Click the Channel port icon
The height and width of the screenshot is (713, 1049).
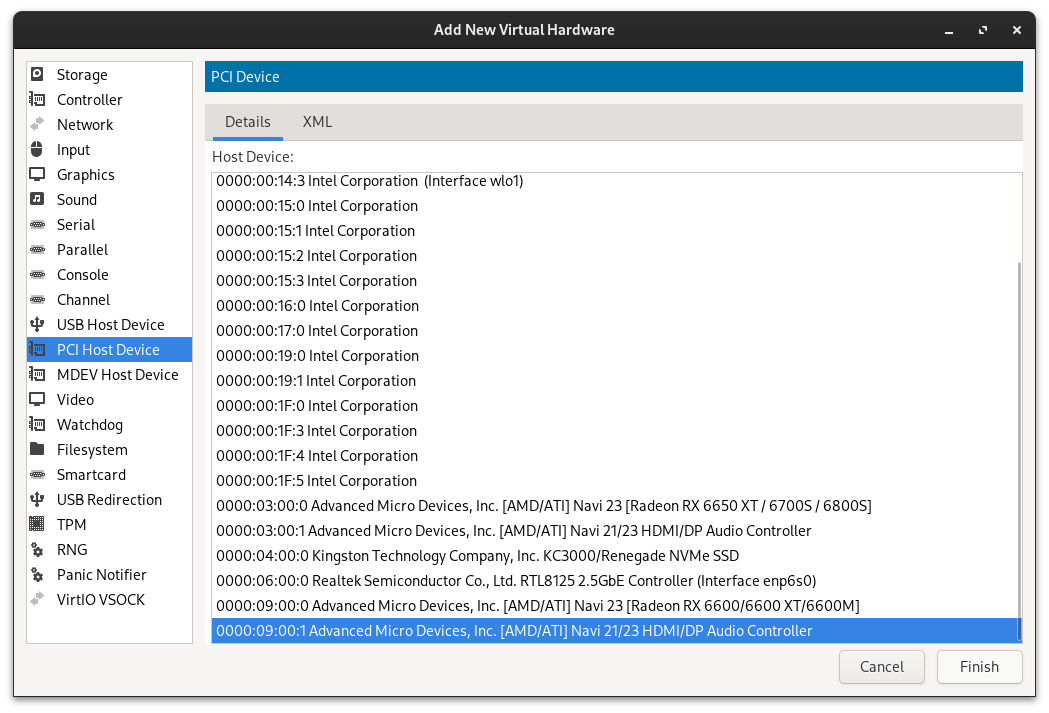(37, 300)
